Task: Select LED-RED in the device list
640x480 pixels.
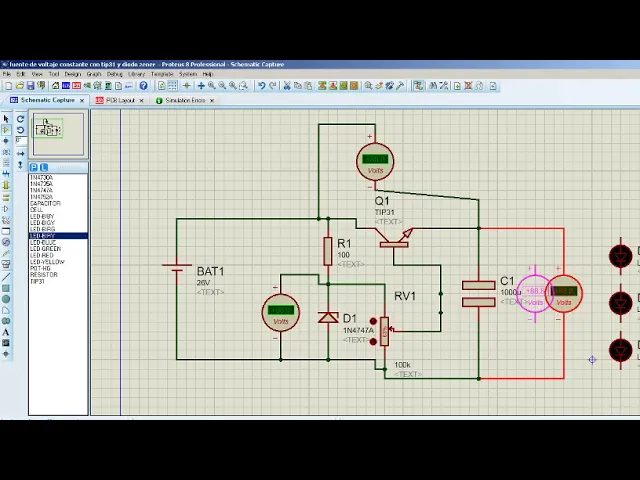Action: (x=58, y=255)
